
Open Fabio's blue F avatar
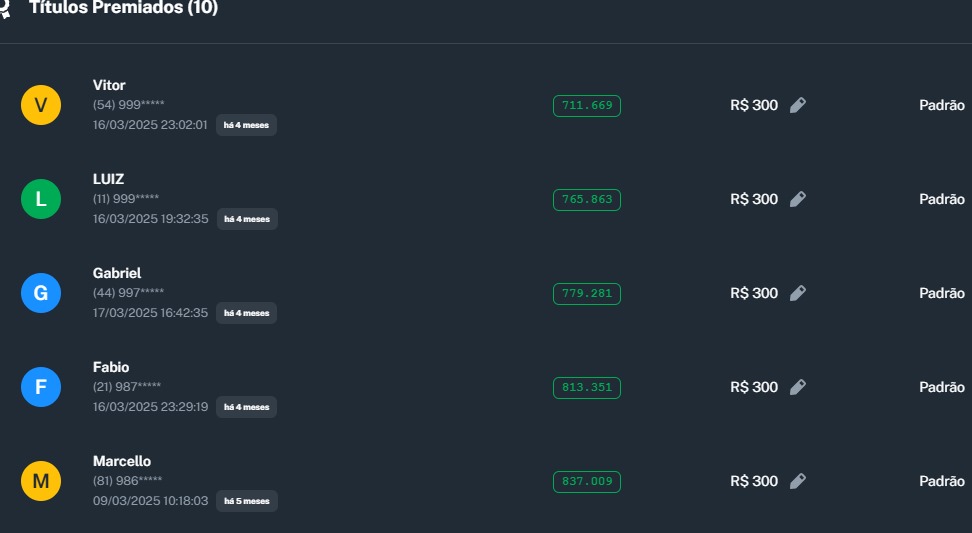tap(41, 387)
